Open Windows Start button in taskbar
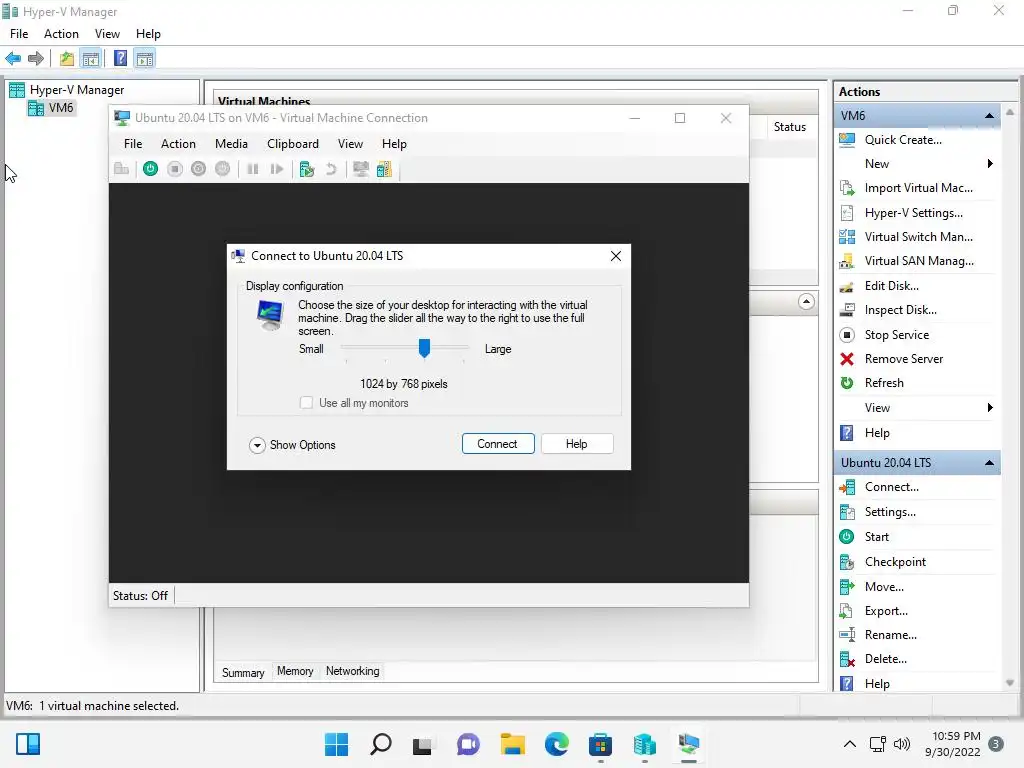The height and width of the screenshot is (768, 1024). pos(336,744)
